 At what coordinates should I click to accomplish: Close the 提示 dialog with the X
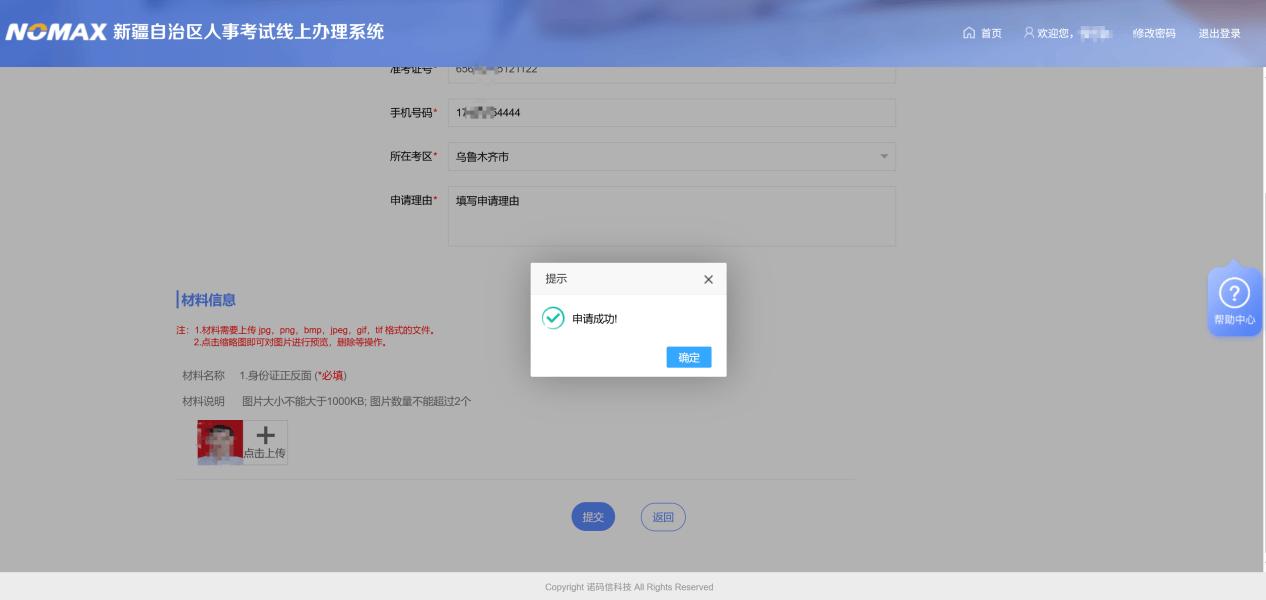coord(708,280)
